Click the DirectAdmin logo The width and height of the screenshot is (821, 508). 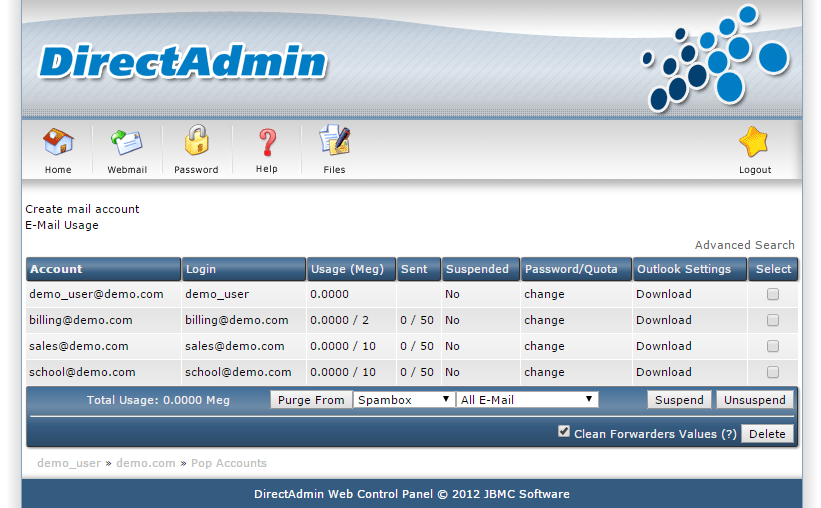pos(183,62)
